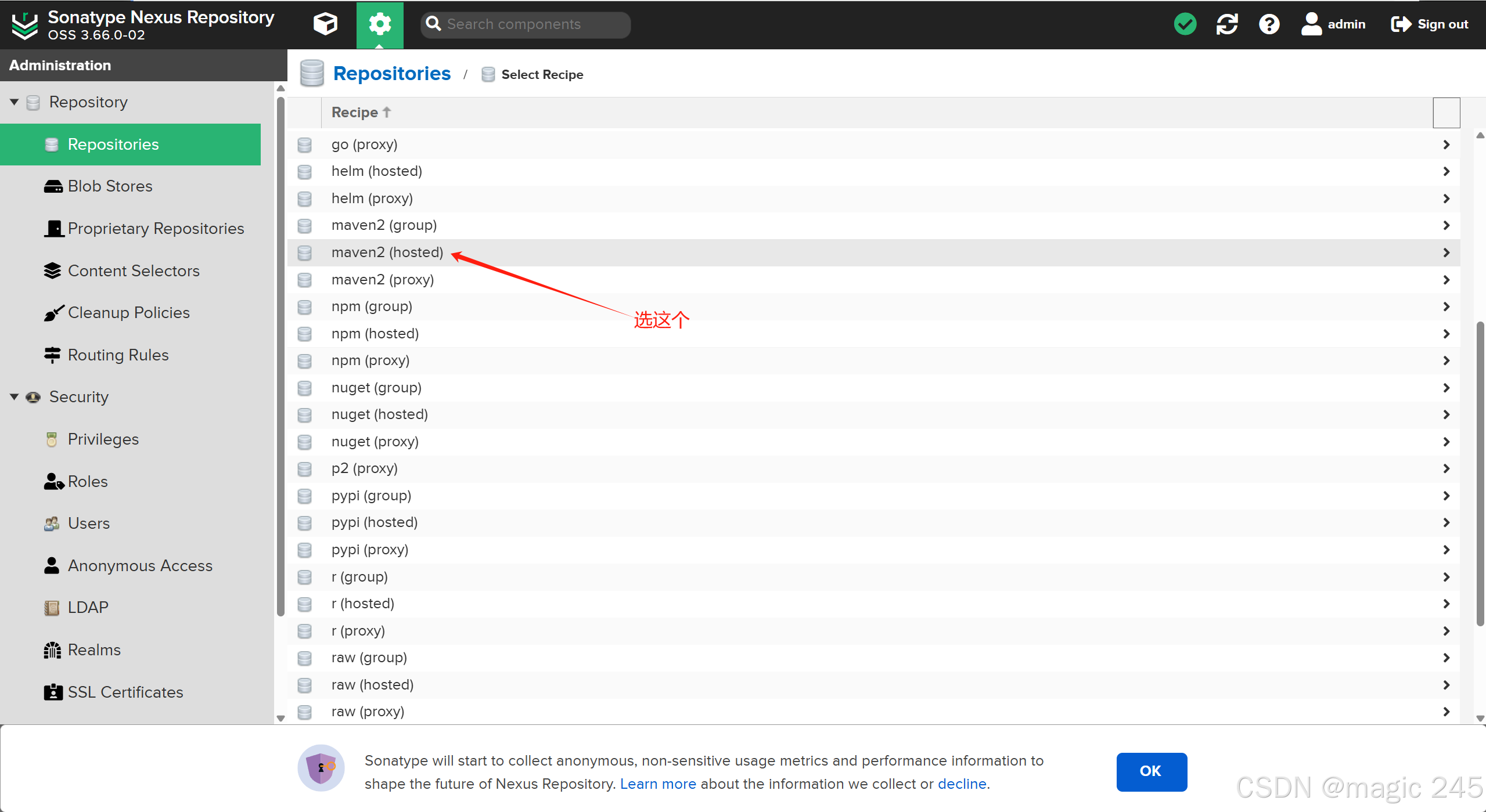Click the decline link
The image size is (1486, 812).
tap(962, 784)
